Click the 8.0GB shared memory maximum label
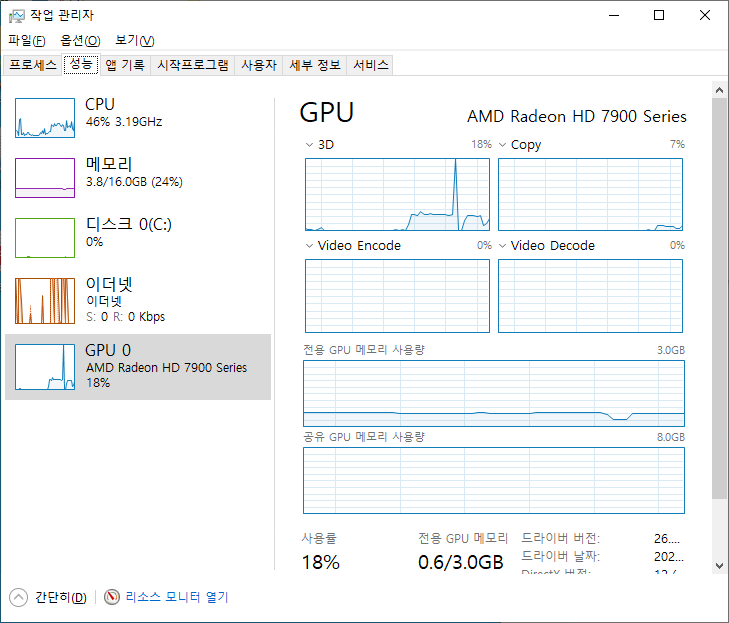Image resolution: width=729 pixels, height=623 pixels. [671, 437]
